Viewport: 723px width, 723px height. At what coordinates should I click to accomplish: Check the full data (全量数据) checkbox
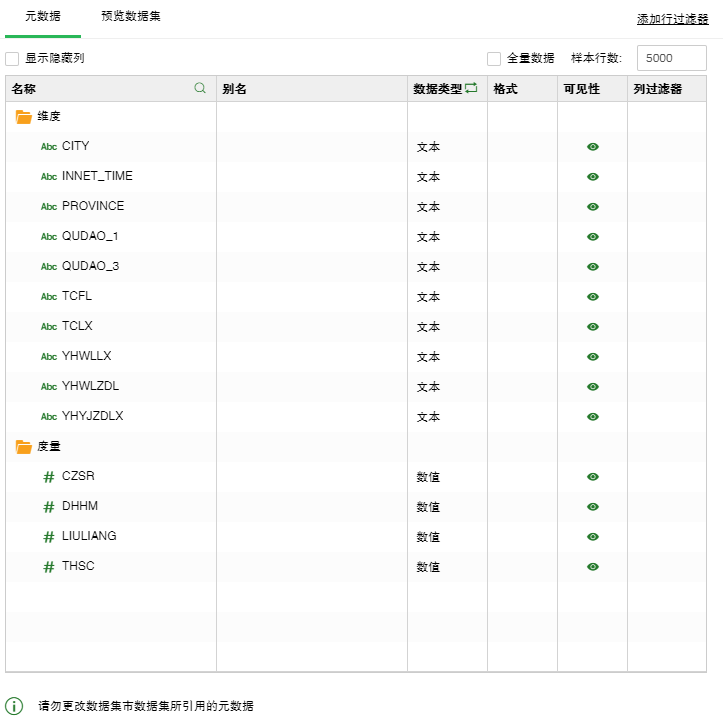coord(494,59)
